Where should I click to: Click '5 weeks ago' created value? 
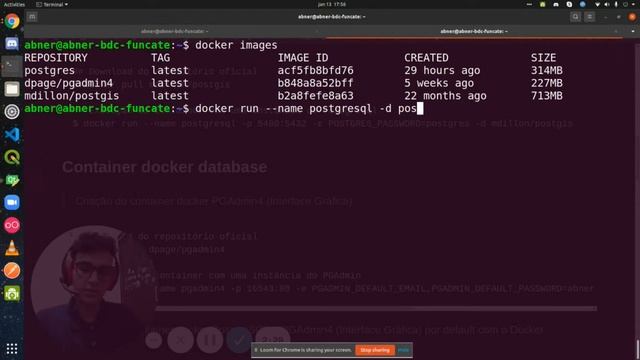(x=439, y=83)
